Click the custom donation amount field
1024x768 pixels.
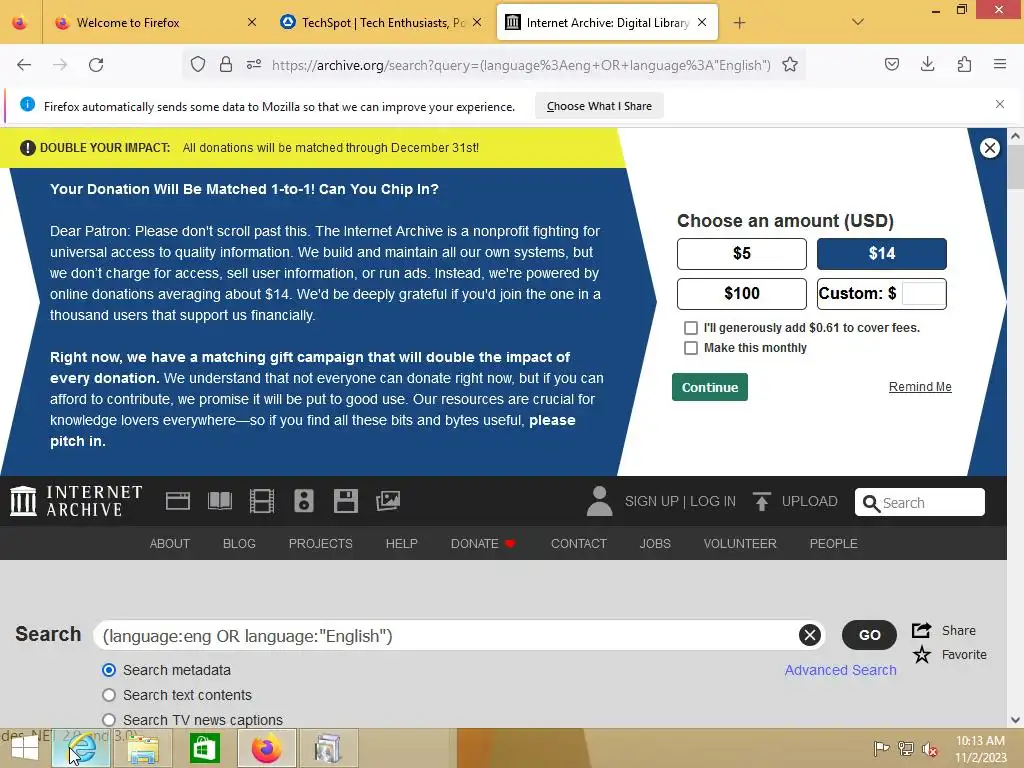tap(923, 293)
